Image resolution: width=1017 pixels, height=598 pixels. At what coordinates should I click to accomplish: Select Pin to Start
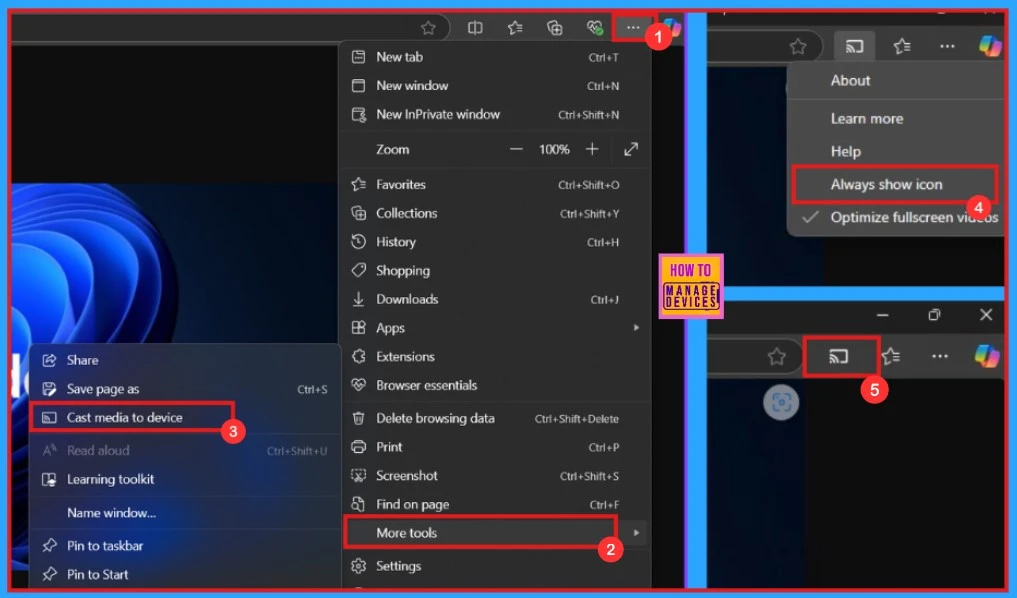click(x=185, y=574)
